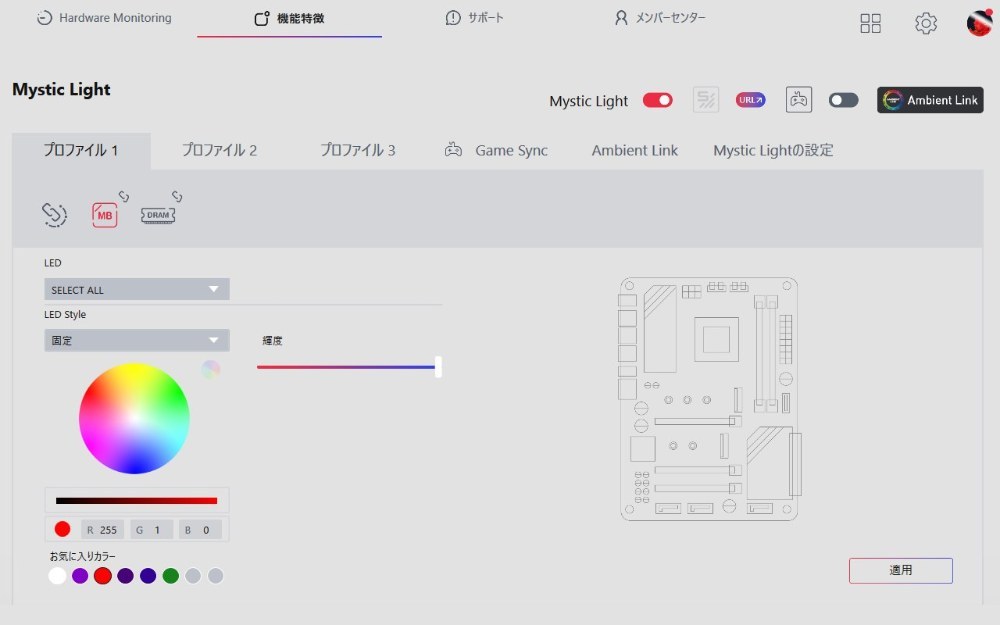Select the white favorite color

[x=57, y=576]
